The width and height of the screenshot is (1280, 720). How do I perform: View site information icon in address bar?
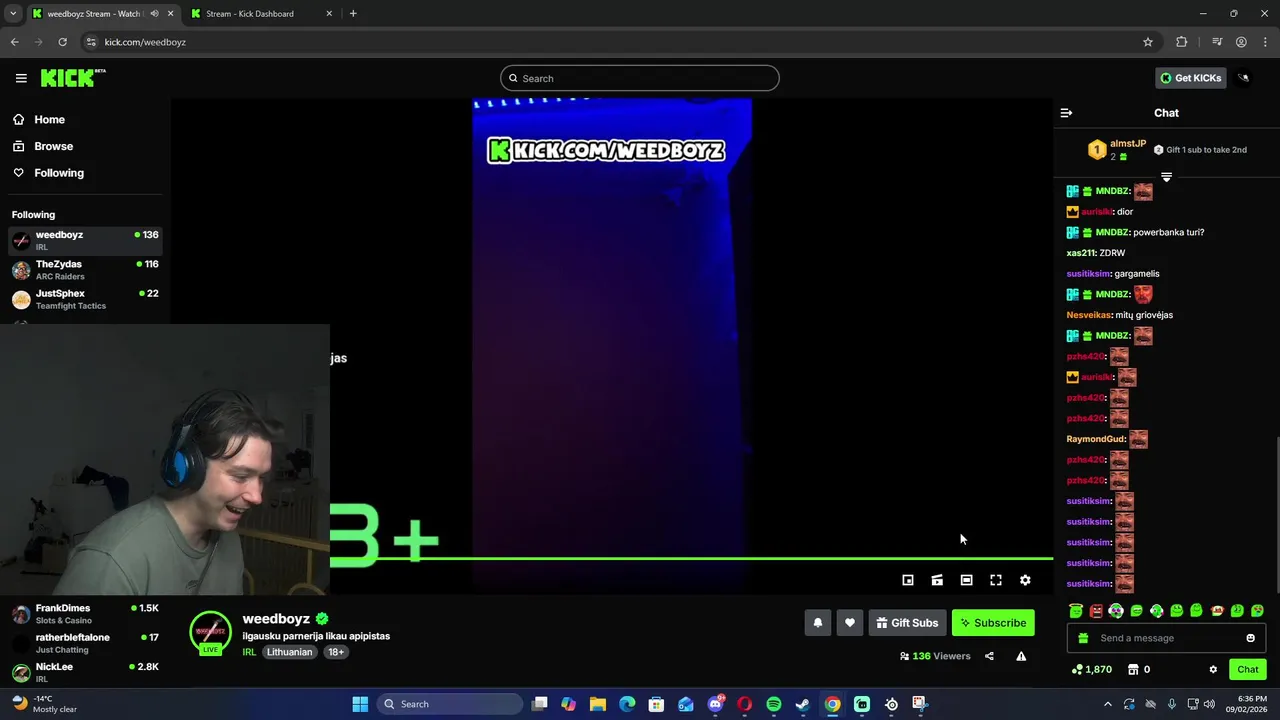[91, 42]
